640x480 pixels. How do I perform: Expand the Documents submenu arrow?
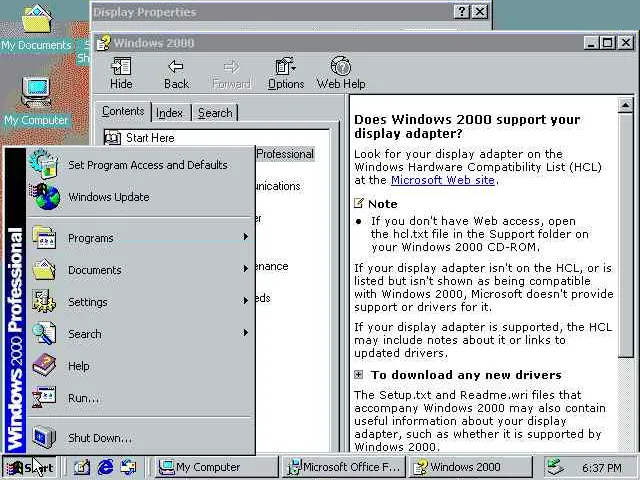tap(245, 269)
